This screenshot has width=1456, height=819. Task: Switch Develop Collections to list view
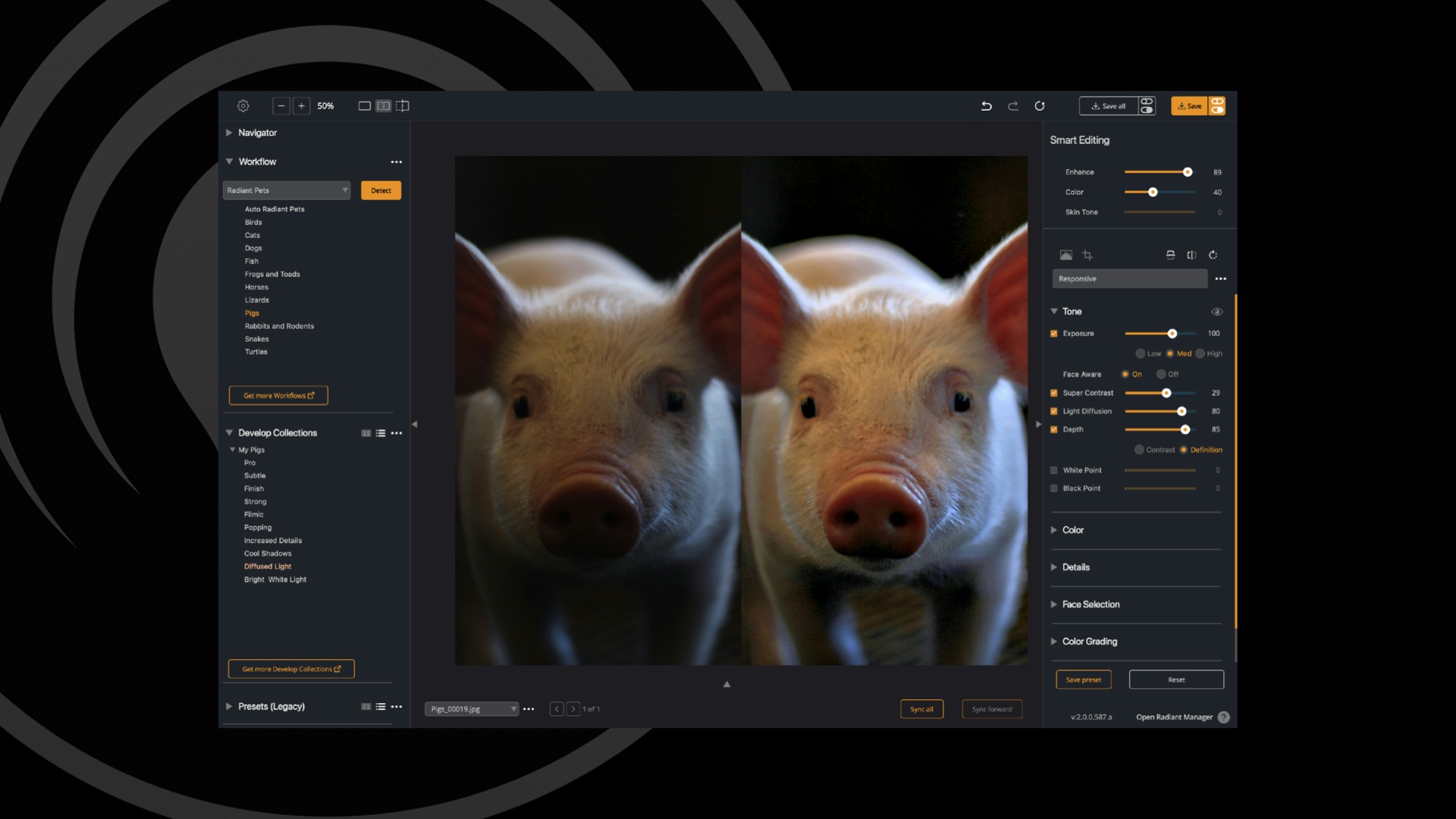pos(381,434)
